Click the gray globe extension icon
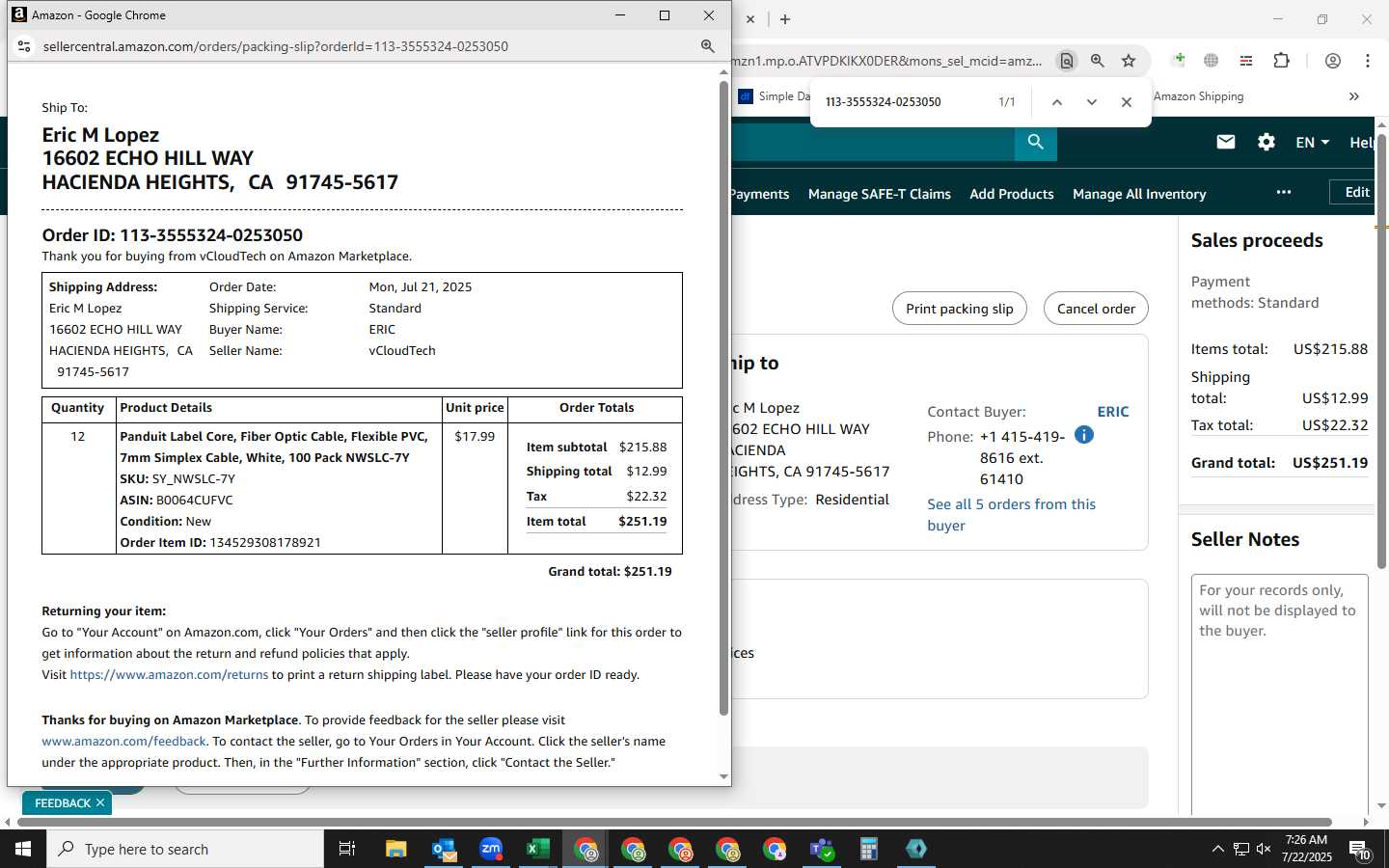Screen dimensions: 1389x868 click(1212, 60)
